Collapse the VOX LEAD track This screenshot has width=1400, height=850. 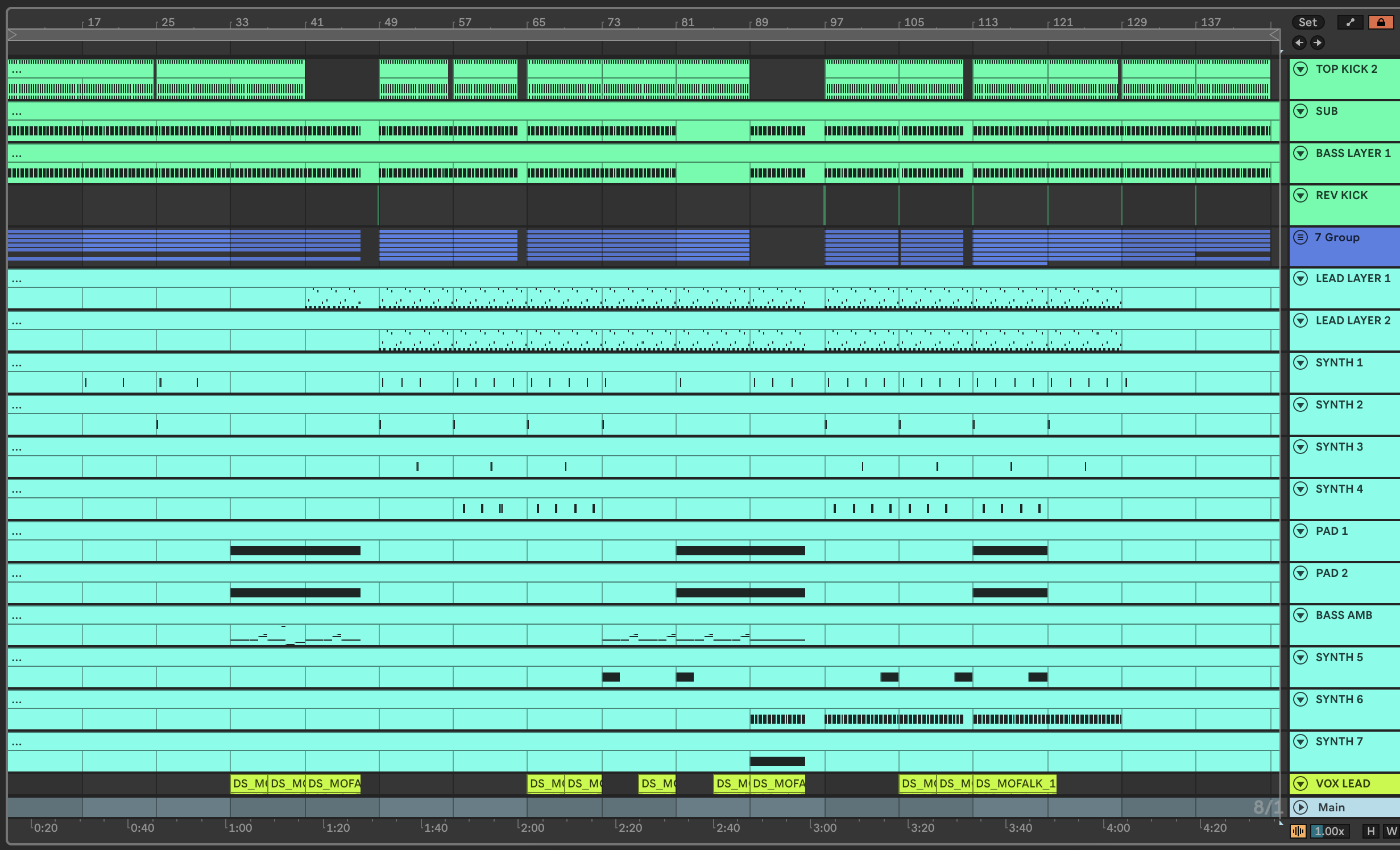coord(1300,783)
